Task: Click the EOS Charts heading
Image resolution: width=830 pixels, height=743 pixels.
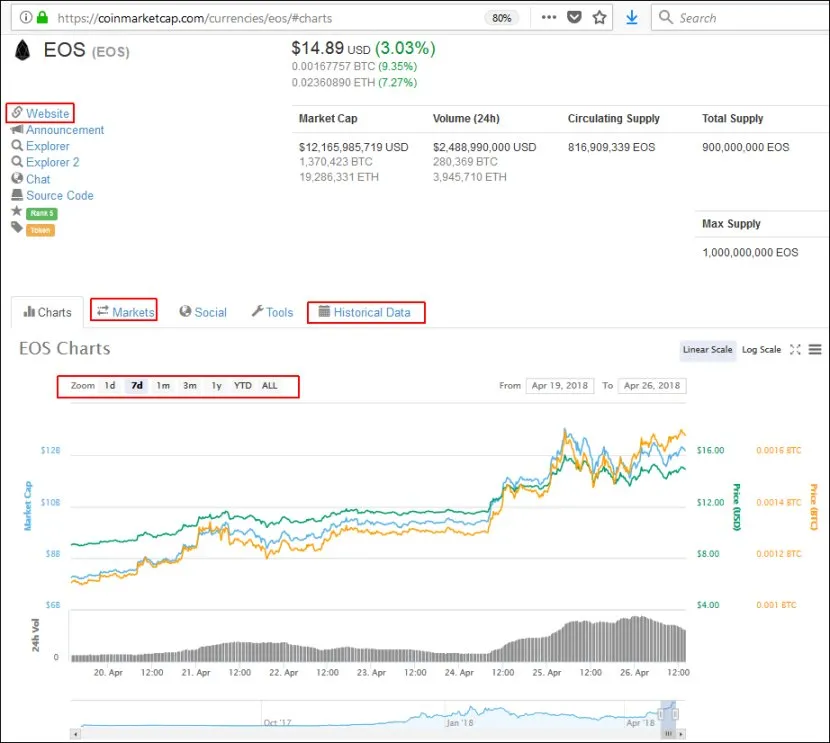Action: point(65,349)
